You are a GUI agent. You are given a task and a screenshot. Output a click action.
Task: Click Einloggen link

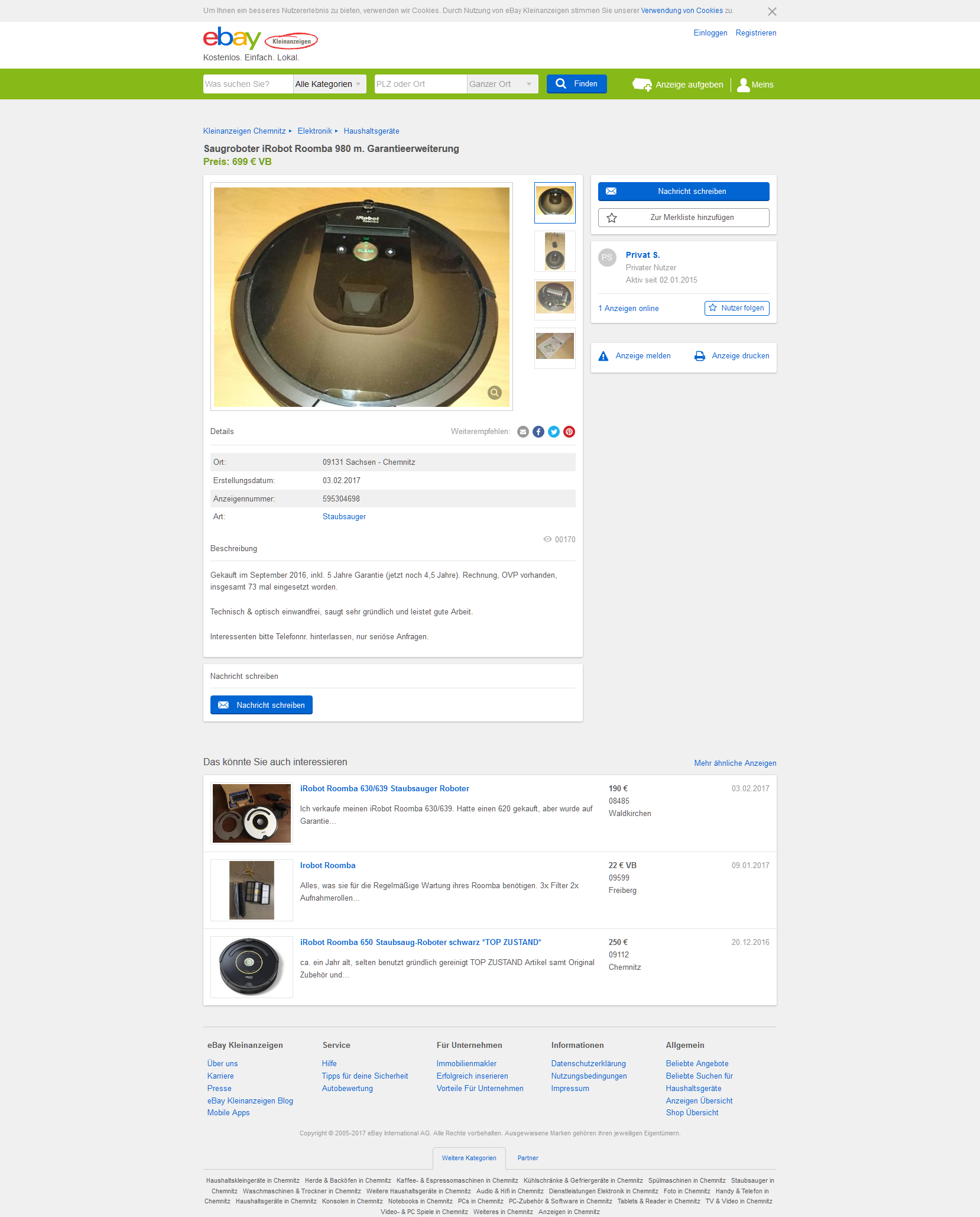click(x=710, y=33)
